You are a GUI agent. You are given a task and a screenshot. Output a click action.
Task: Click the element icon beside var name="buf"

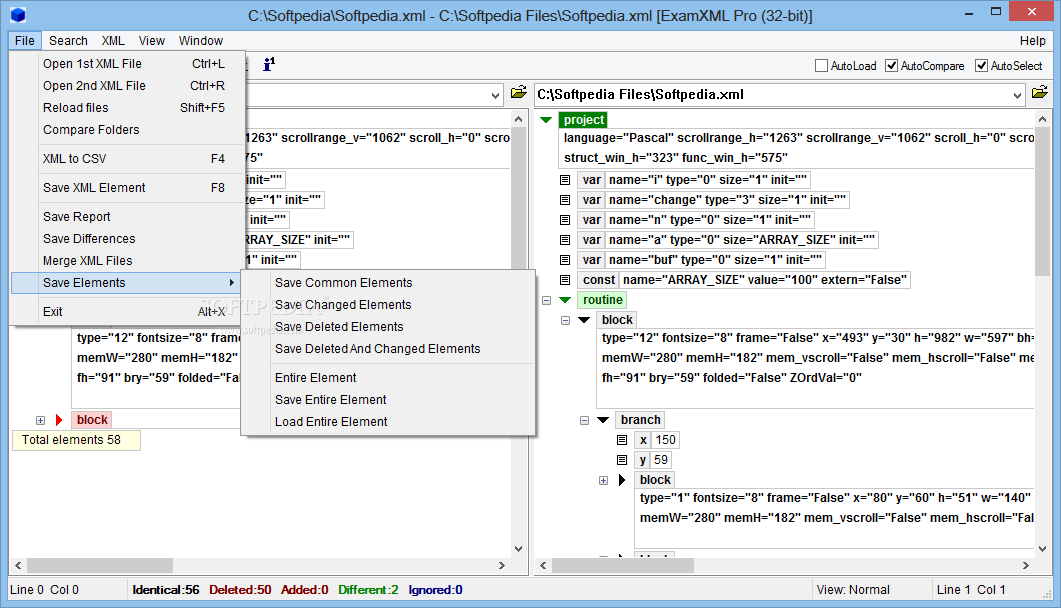[565, 260]
